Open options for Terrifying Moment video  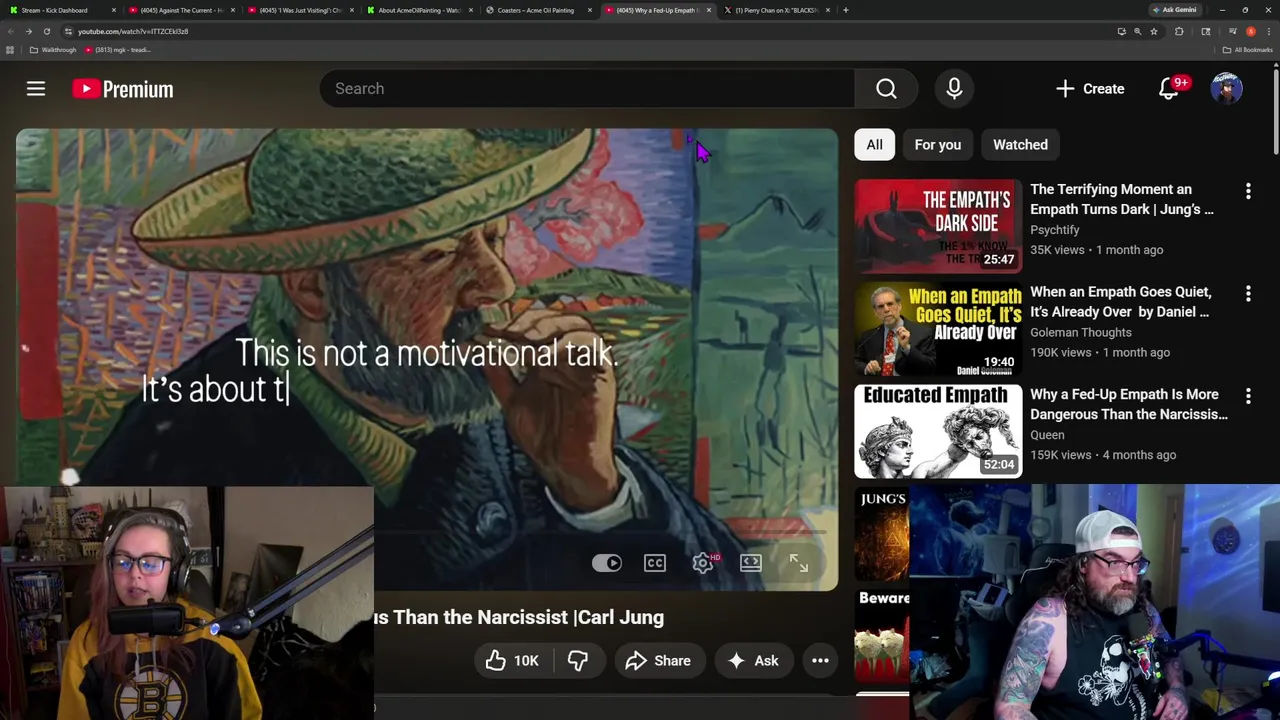click(x=1248, y=191)
